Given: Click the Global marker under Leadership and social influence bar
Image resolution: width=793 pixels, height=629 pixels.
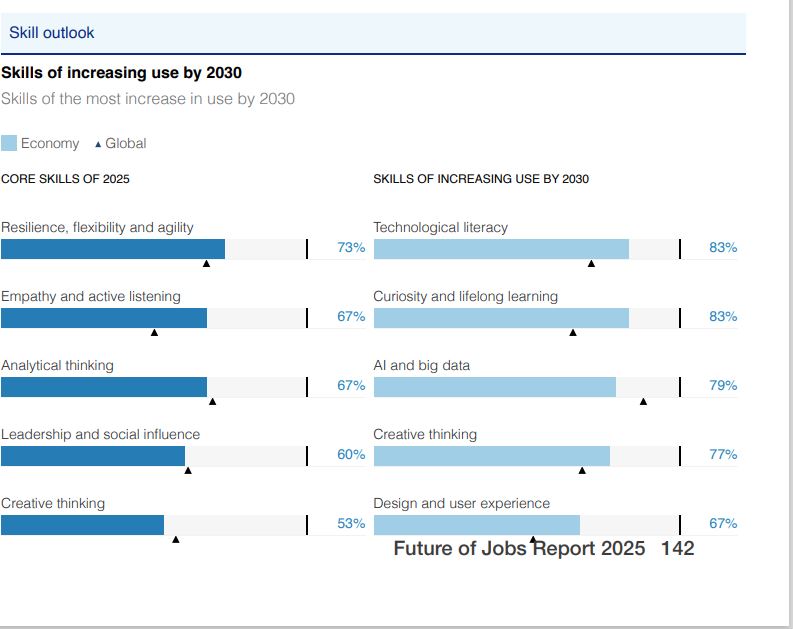Looking at the screenshot, I should 188,470.
